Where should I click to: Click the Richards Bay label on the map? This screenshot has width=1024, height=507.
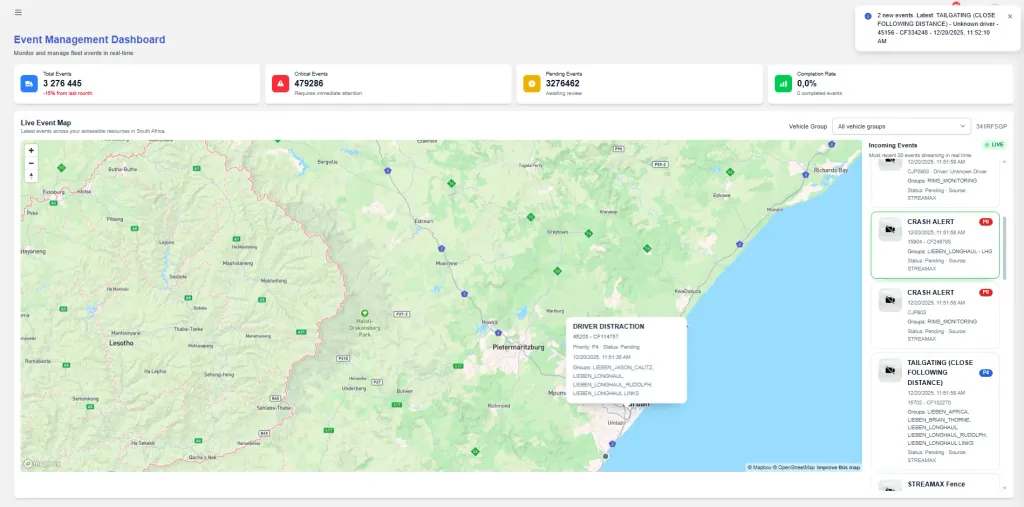coord(831,170)
